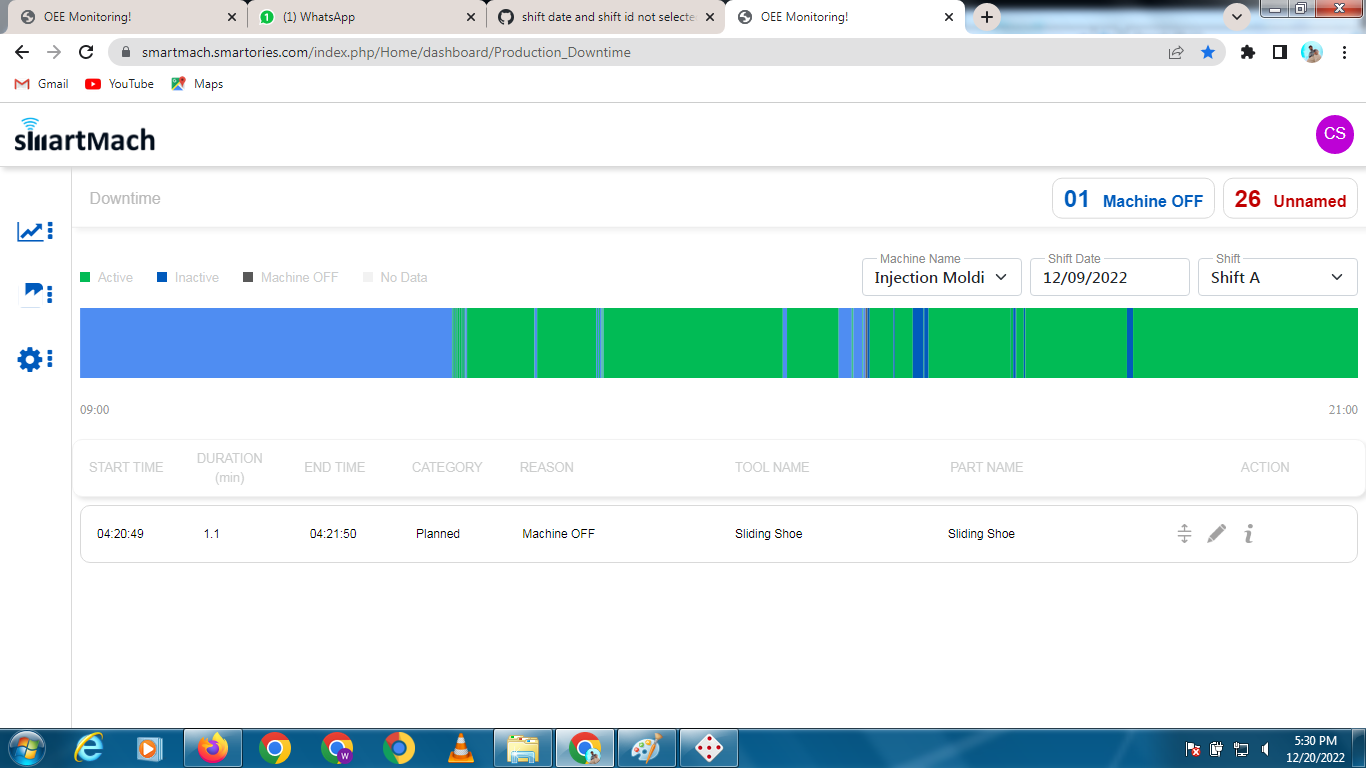Screen dimensions: 1366x768
Task: Click the split-row icon in the Action column
Action: pos(1184,533)
